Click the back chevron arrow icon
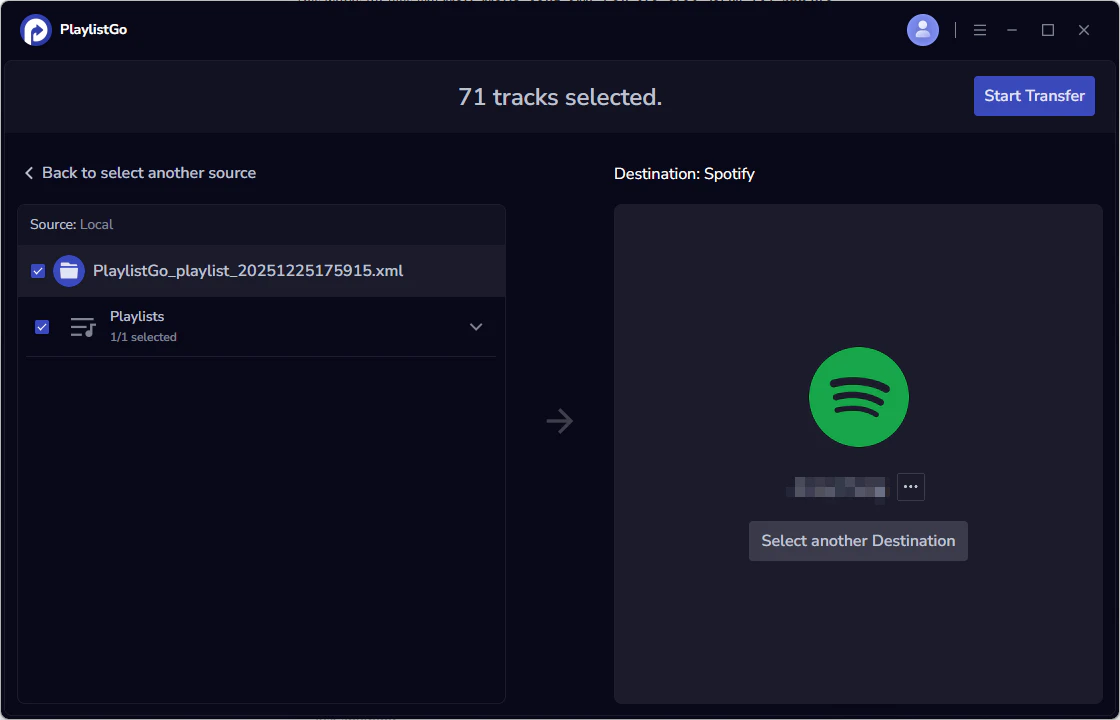The width and height of the screenshot is (1120, 720). click(x=28, y=172)
